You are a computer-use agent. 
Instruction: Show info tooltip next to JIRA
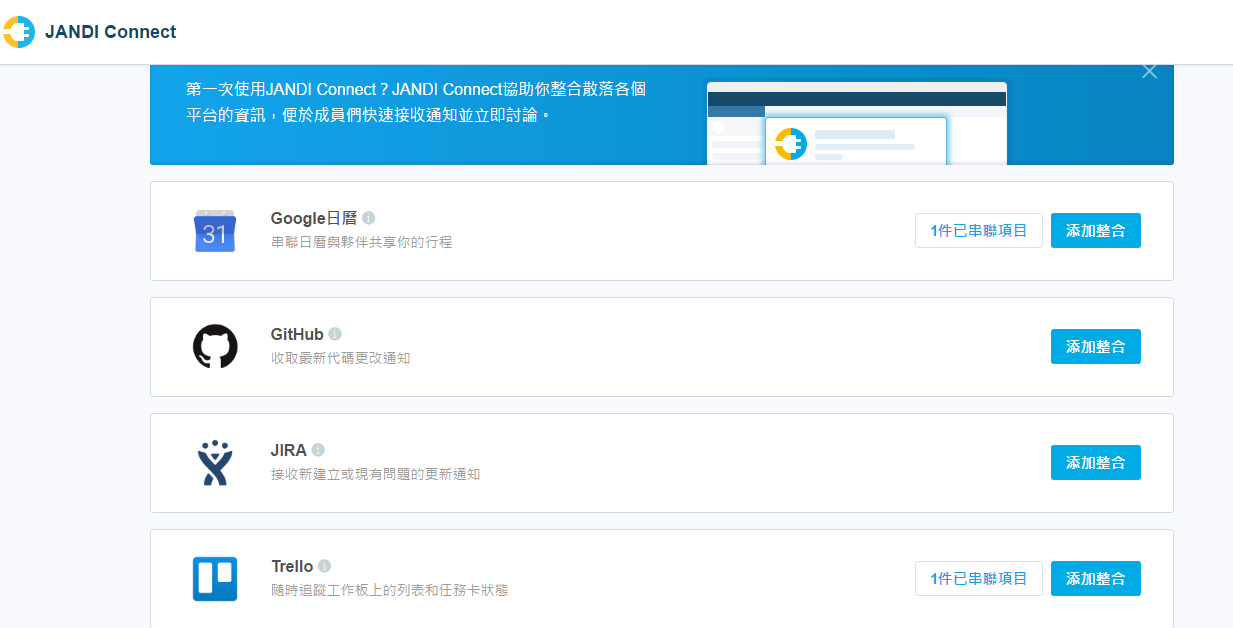[318, 450]
